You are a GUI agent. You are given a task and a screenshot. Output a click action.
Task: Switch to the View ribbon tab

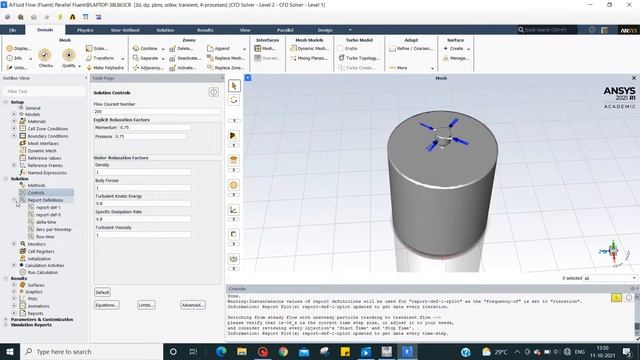pyautogui.click(x=245, y=30)
